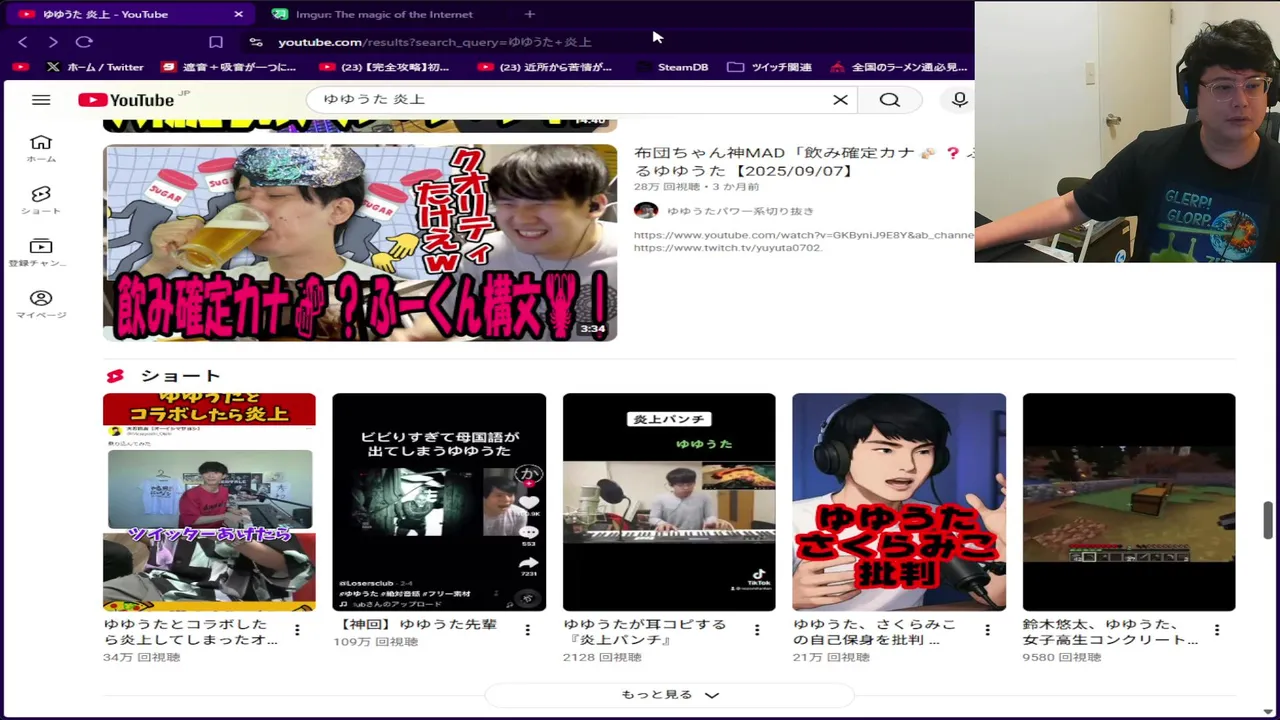Close the ゆゆうた 炎上 YouTube tab

(x=238, y=14)
